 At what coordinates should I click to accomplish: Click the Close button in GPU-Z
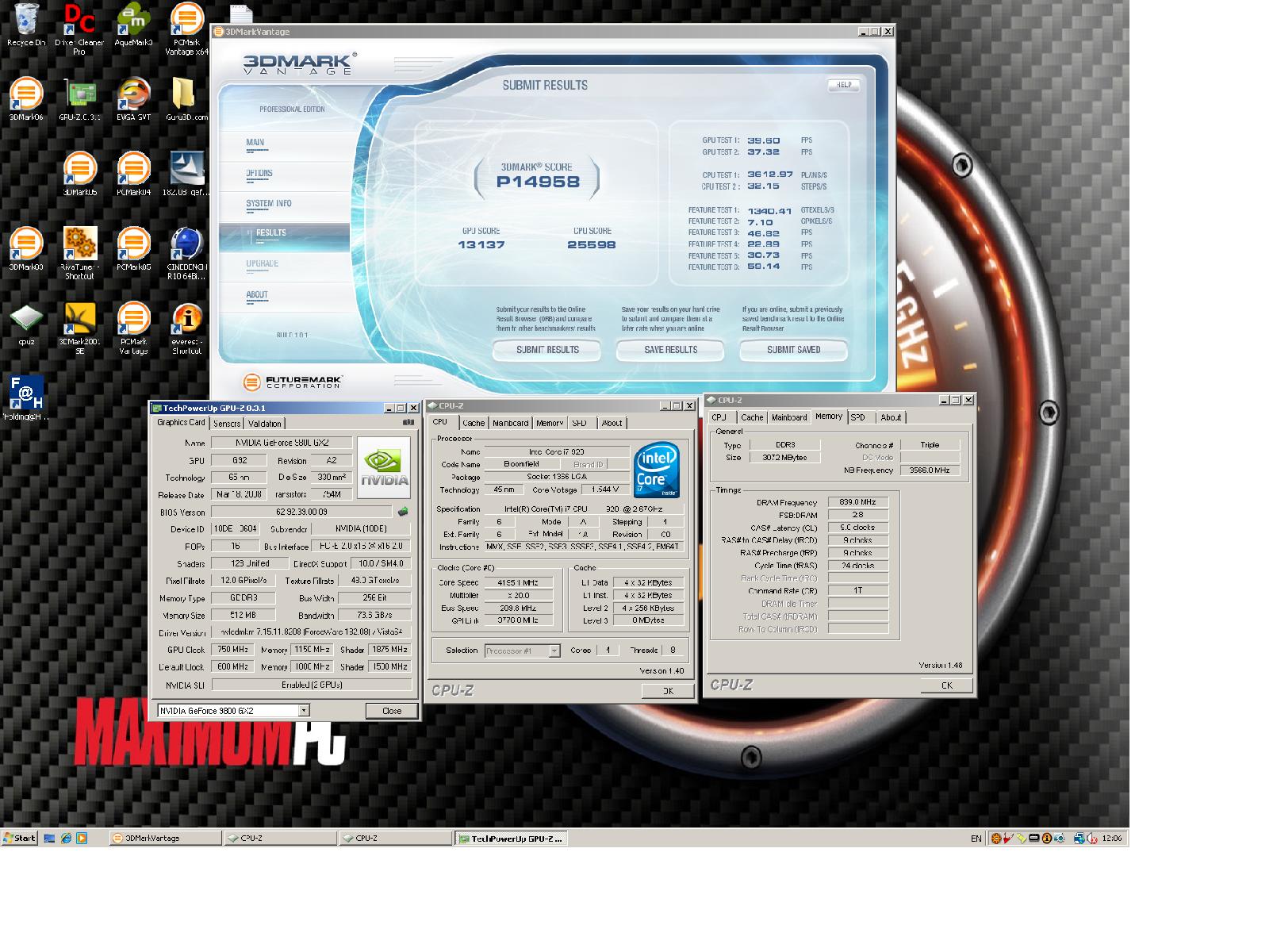click(x=392, y=711)
